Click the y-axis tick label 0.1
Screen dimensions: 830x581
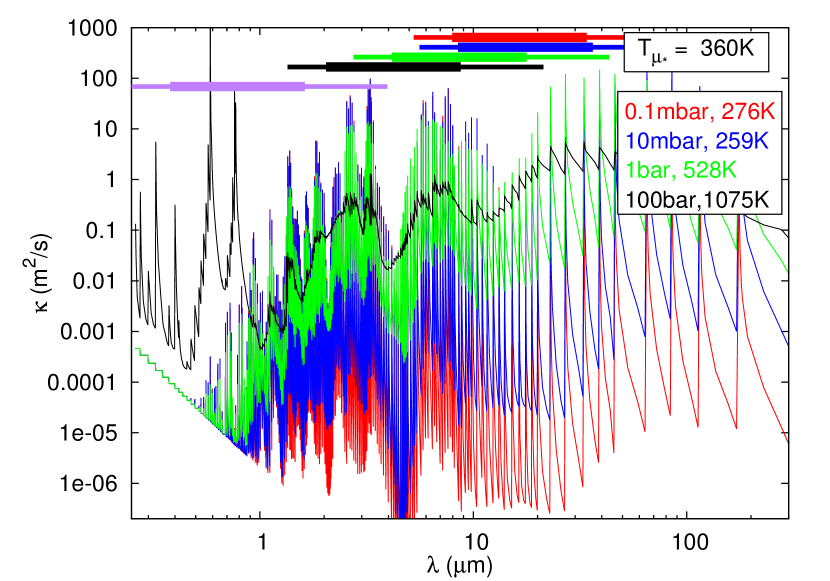(101, 231)
